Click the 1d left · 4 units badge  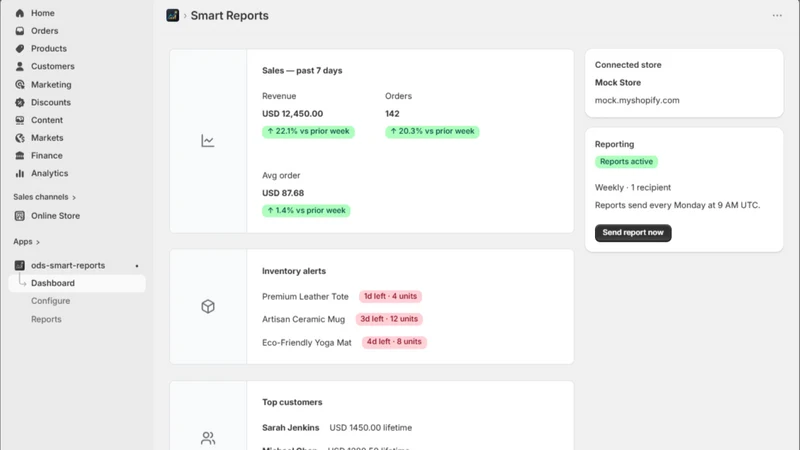(390, 296)
